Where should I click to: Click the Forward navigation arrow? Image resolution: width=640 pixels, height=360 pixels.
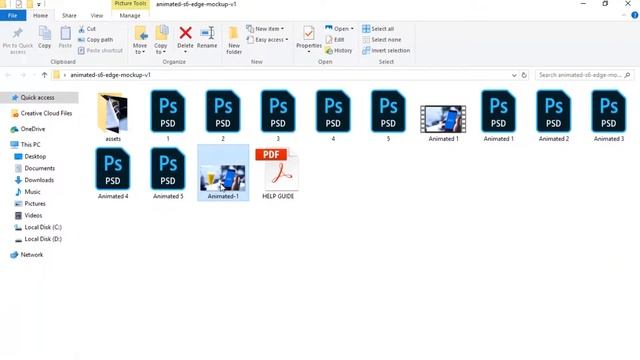click(x=23, y=75)
